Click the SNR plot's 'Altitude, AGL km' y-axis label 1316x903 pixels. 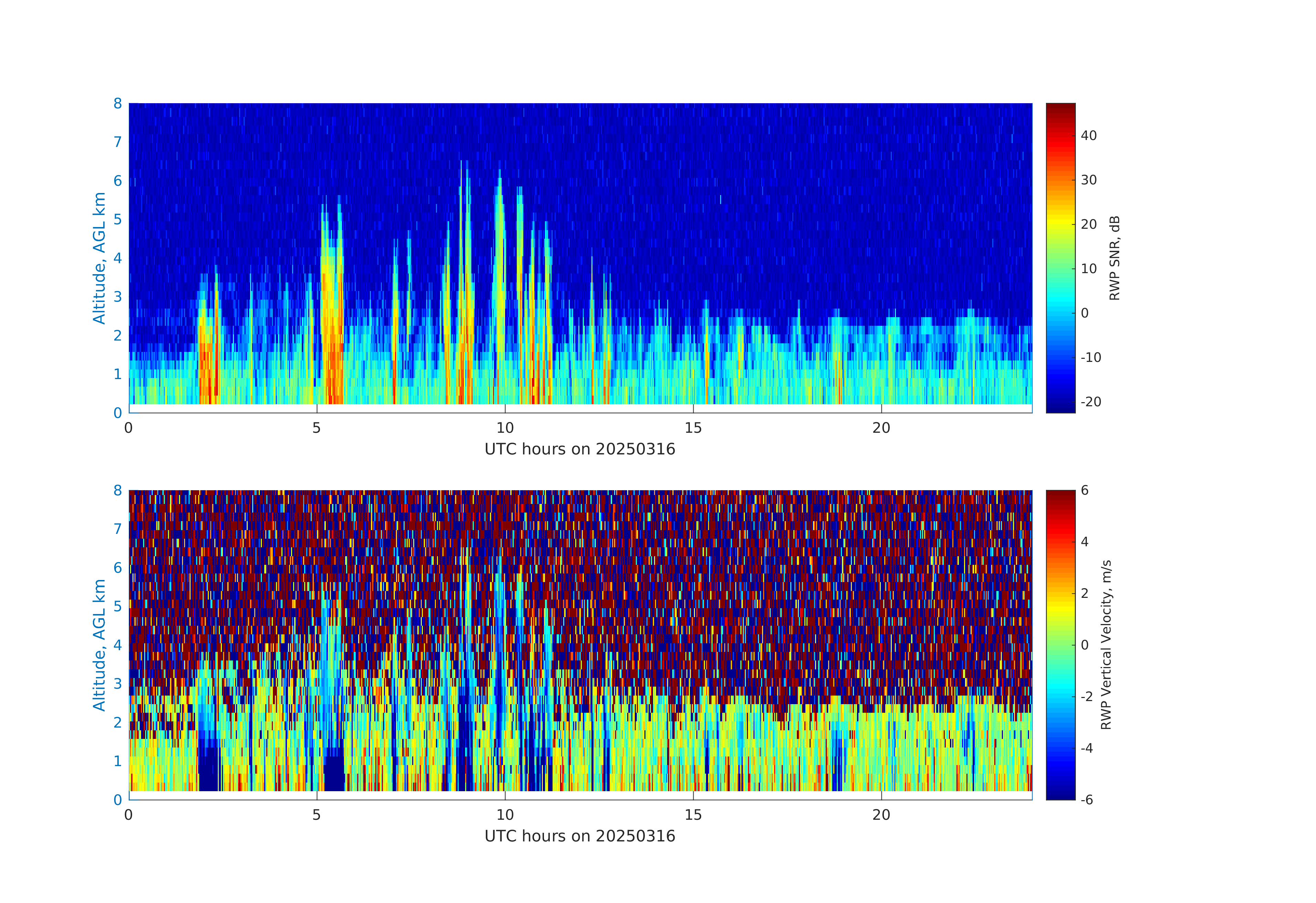tap(100, 258)
